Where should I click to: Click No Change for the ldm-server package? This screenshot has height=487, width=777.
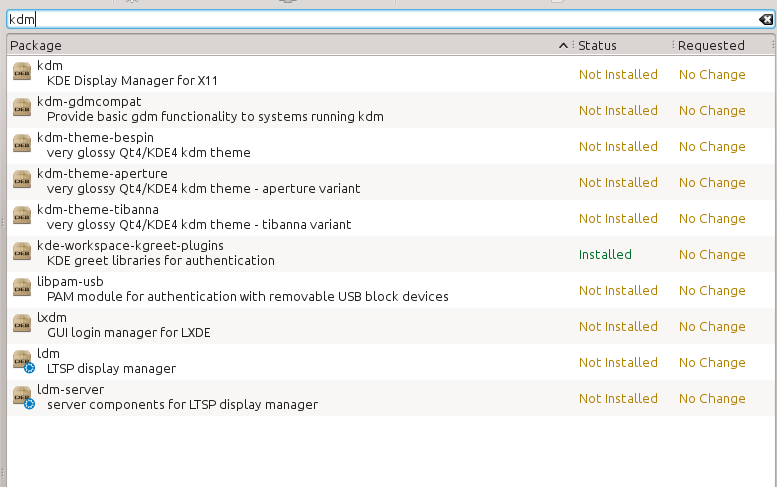[712, 398]
